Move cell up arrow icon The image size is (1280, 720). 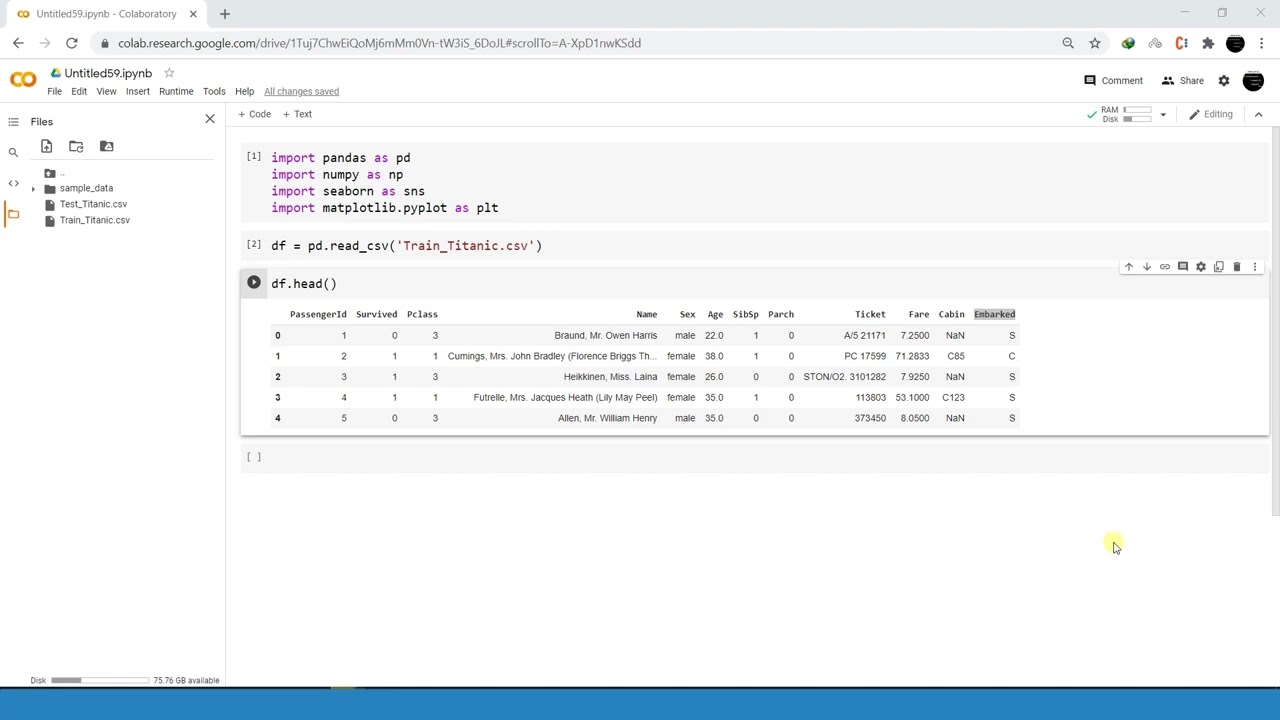[x=1129, y=267]
